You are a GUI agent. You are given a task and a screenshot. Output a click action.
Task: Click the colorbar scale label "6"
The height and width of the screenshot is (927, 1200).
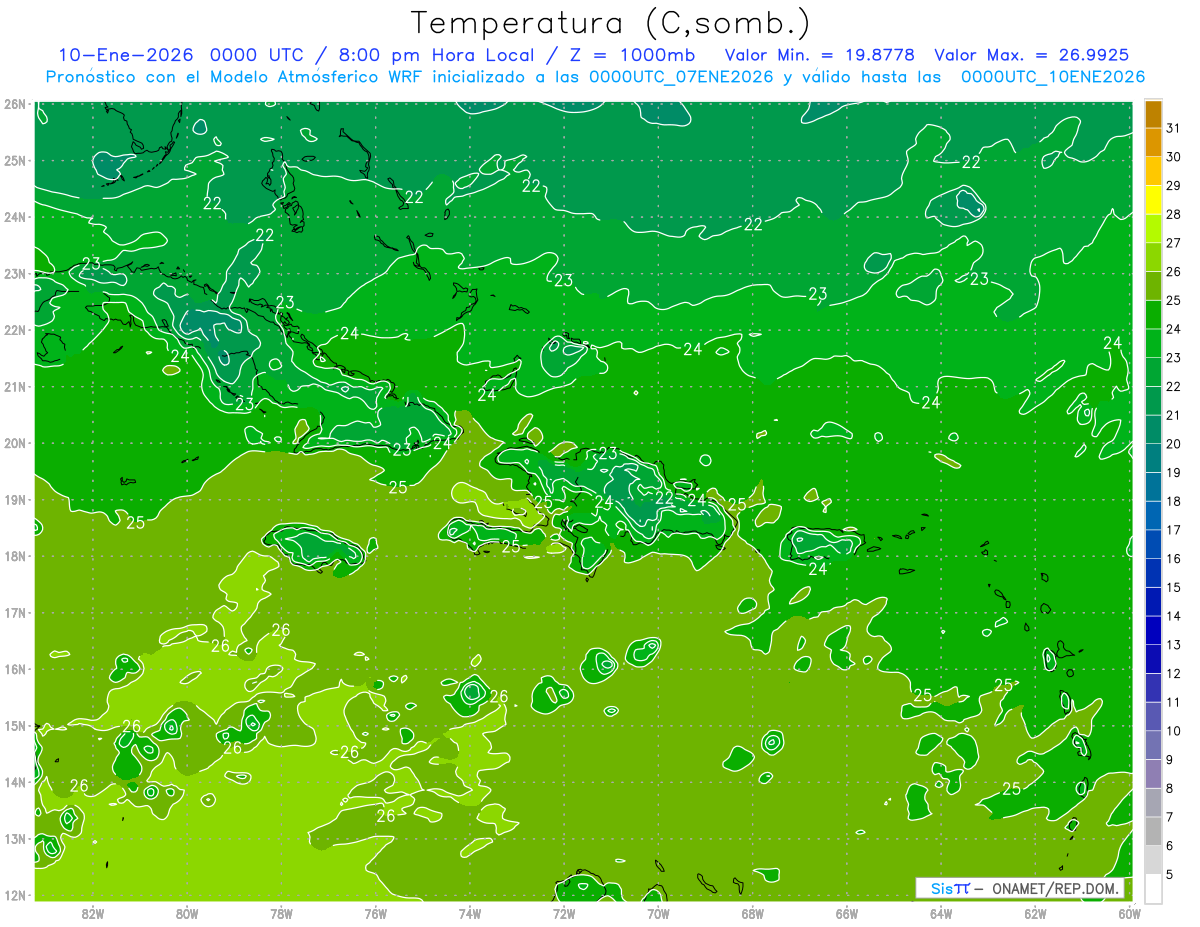pyautogui.click(x=1170, y=846)
